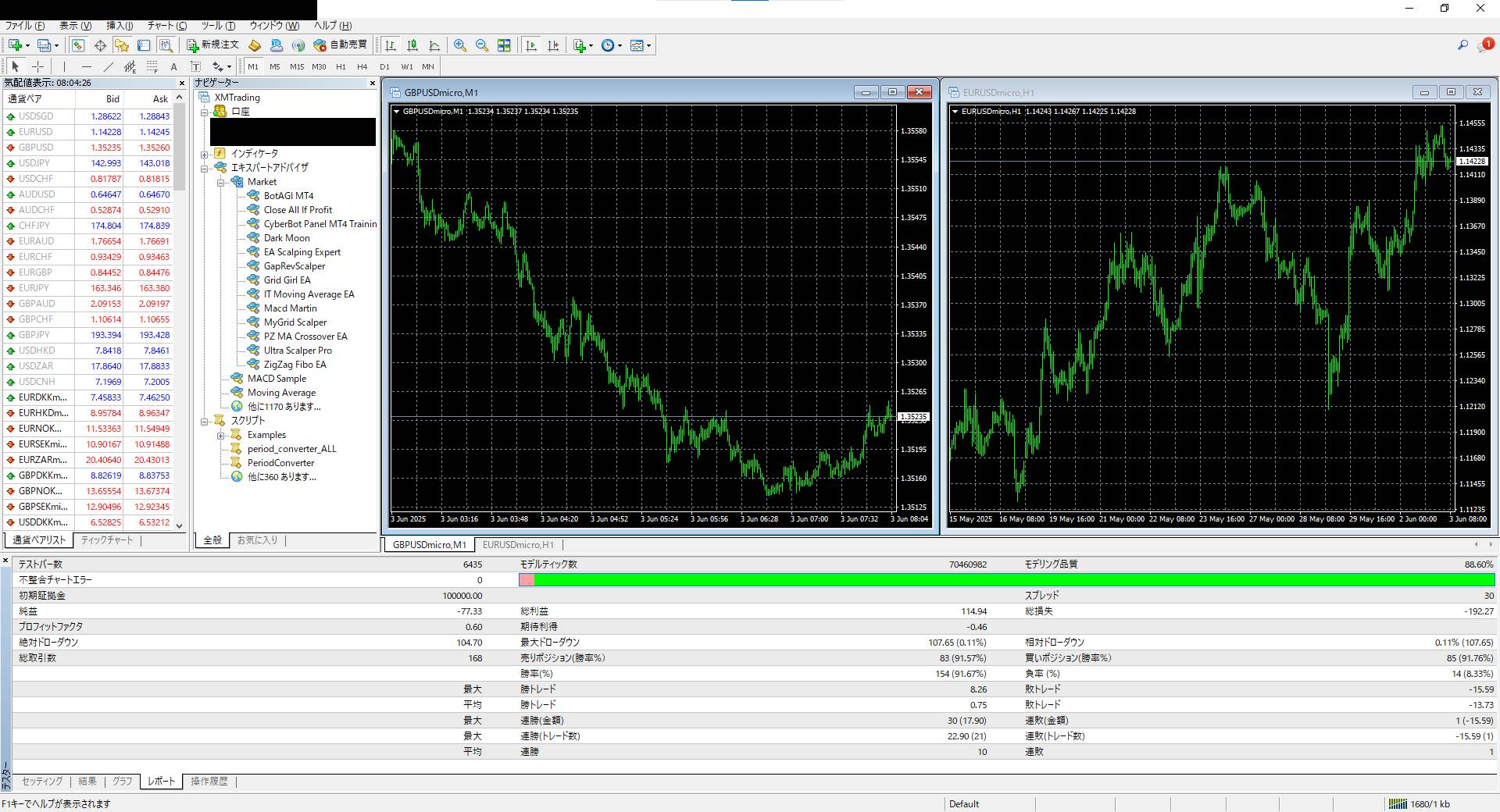Image resolution: width=1500 pixels, height=812 pixels.
Task: Toggle the Market Watch panel button
Action: point(78,45)
